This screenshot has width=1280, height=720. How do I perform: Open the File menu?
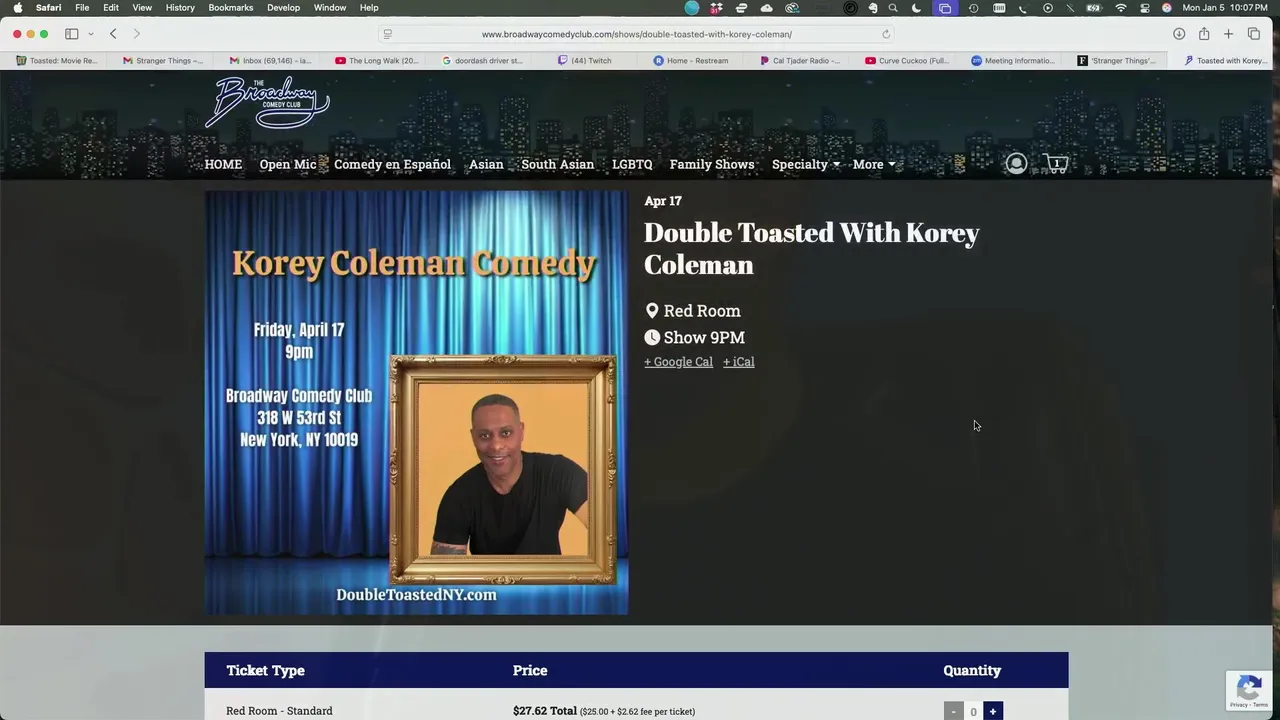82,8
